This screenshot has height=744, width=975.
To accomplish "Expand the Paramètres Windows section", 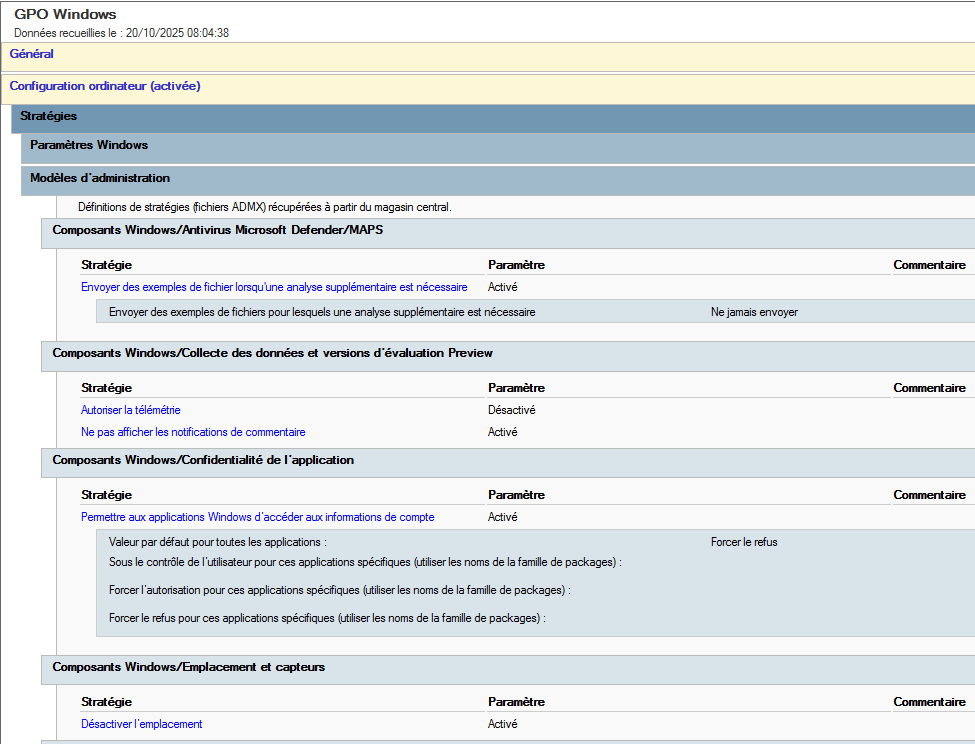I will 89,145.
